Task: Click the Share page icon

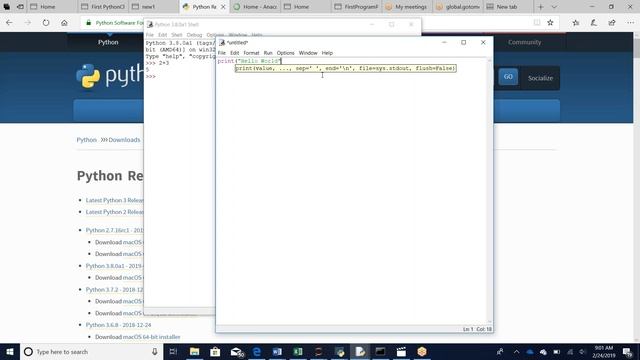Action: (x=611, y=23)
